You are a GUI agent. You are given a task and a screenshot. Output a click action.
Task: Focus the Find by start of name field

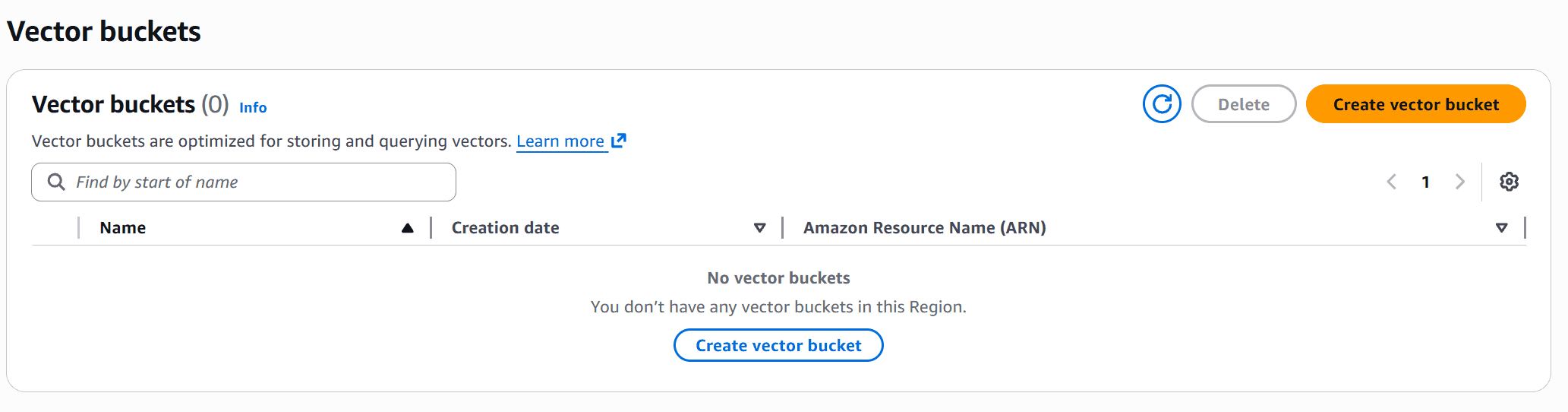258,182
